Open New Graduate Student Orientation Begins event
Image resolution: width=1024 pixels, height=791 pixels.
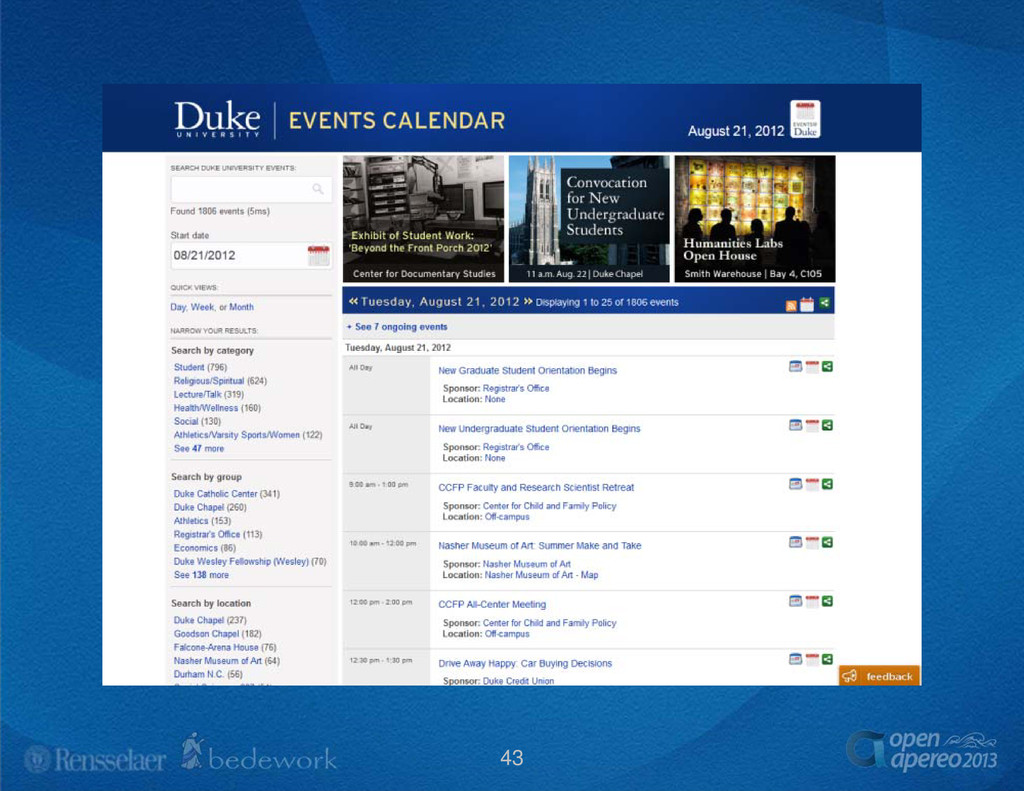[x=528, y=370]
